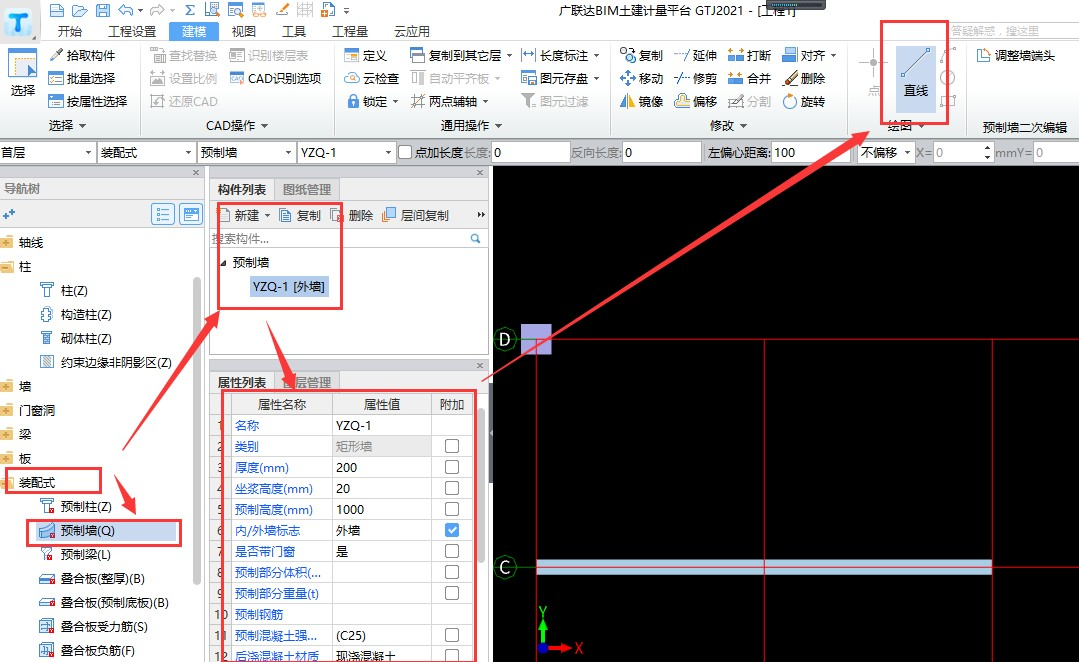Screen dimensions: 1079x662
Task: Toggle the 点加长度 checkbox
Action: tap(405, 153)
